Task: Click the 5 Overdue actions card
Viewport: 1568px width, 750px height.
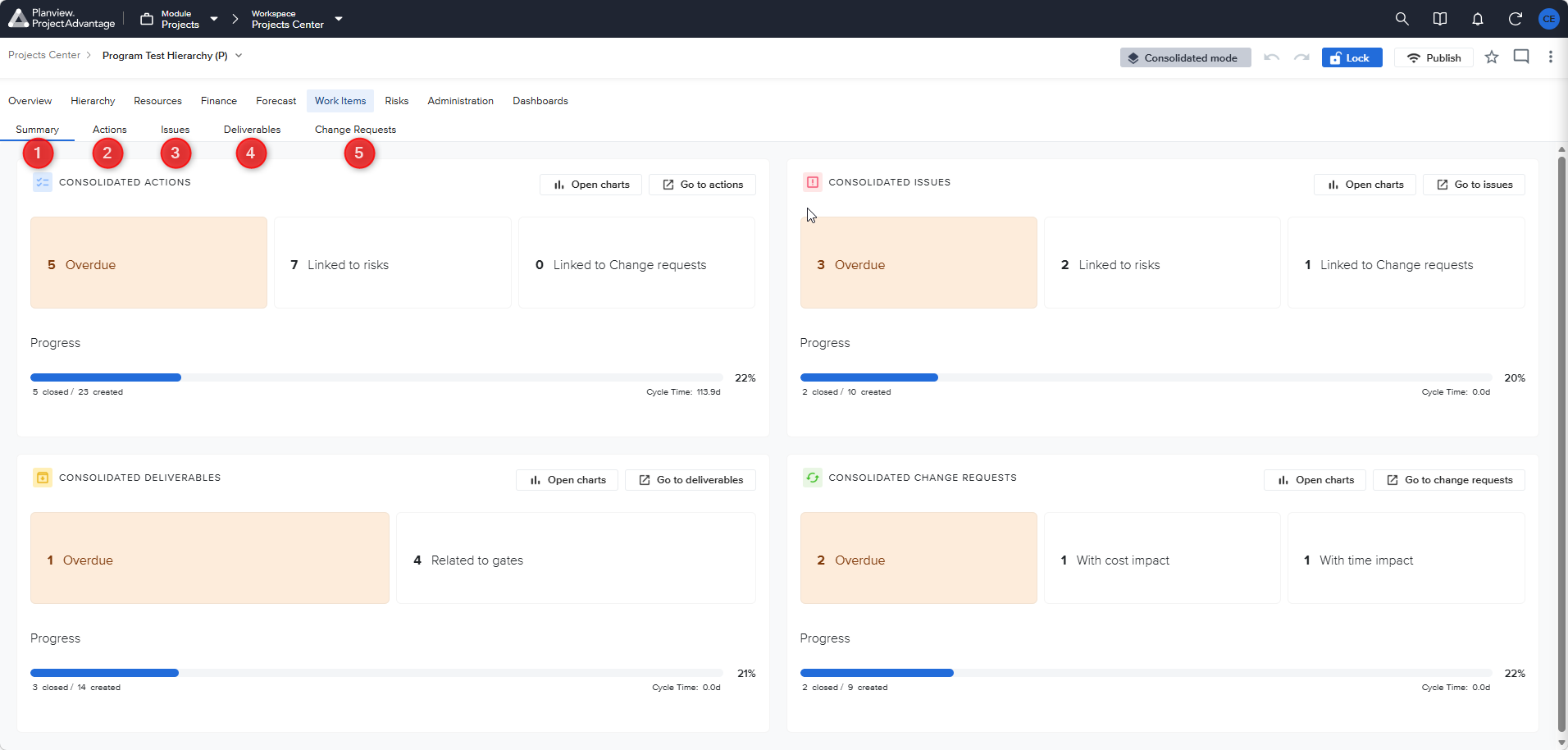Action: pos(148,263)
